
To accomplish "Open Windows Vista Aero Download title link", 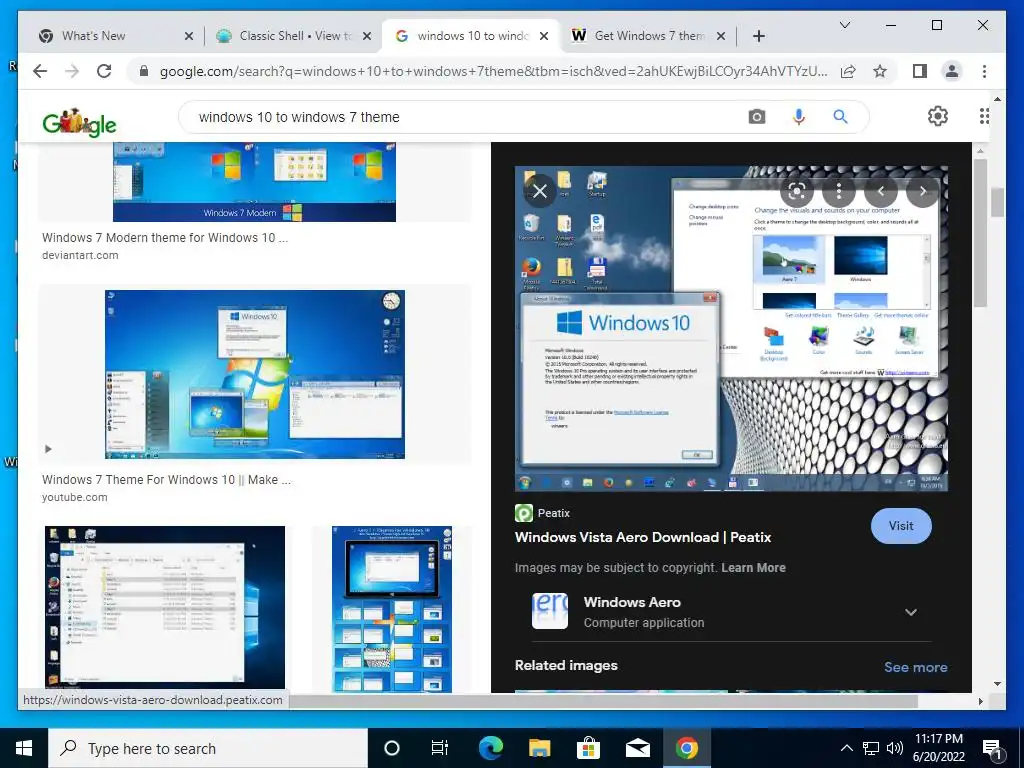I will click(x=643, y=537).
